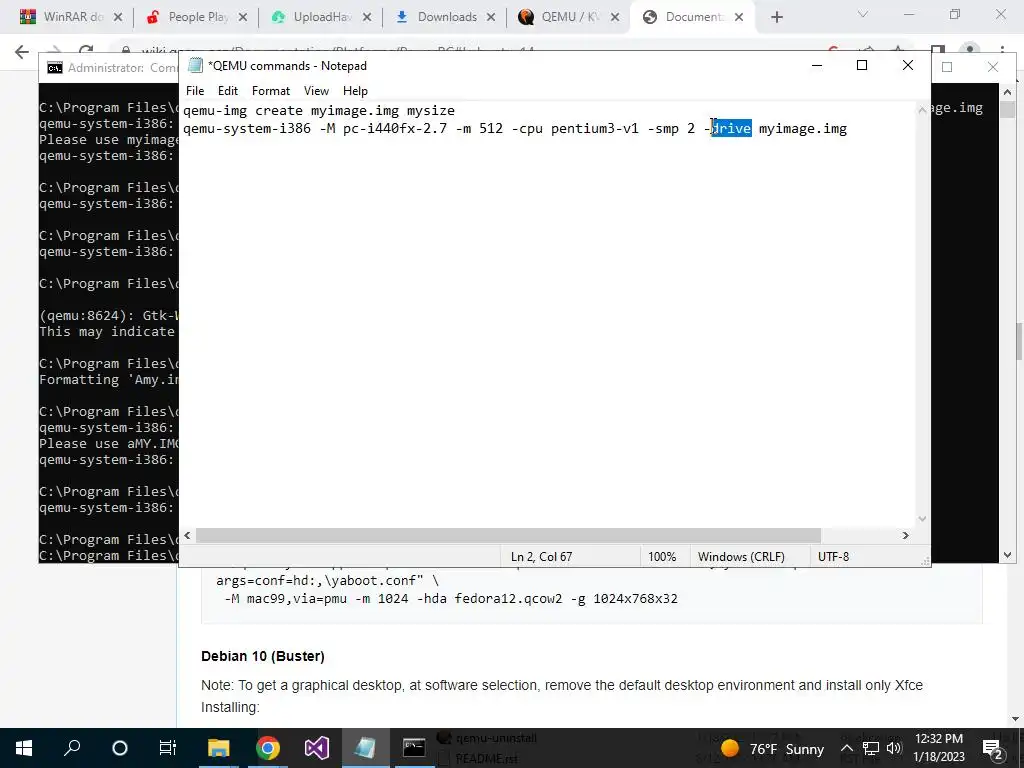Close the Command Prompt window
This screenshot has width=1024, height=768.
(x=993, y=67)
